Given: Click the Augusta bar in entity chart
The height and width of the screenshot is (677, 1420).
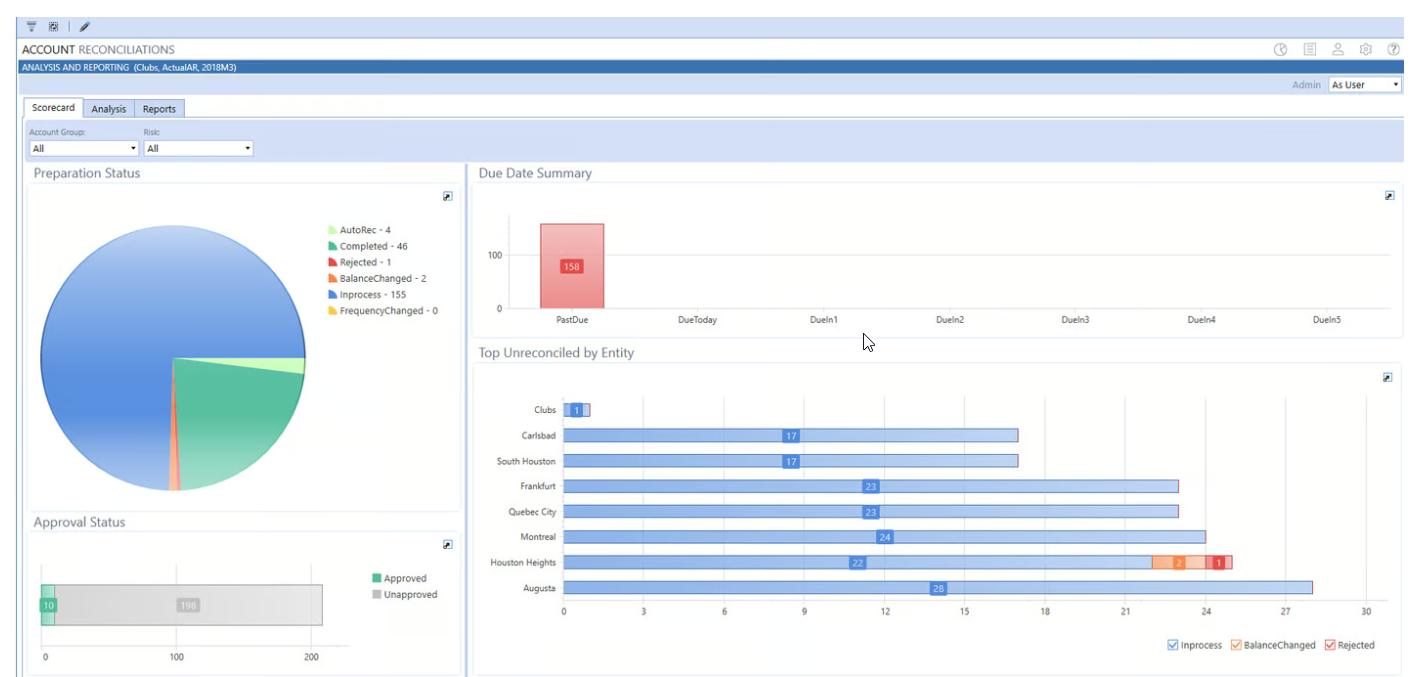Looking at the screenshot, I should click(x=937, y=588).
